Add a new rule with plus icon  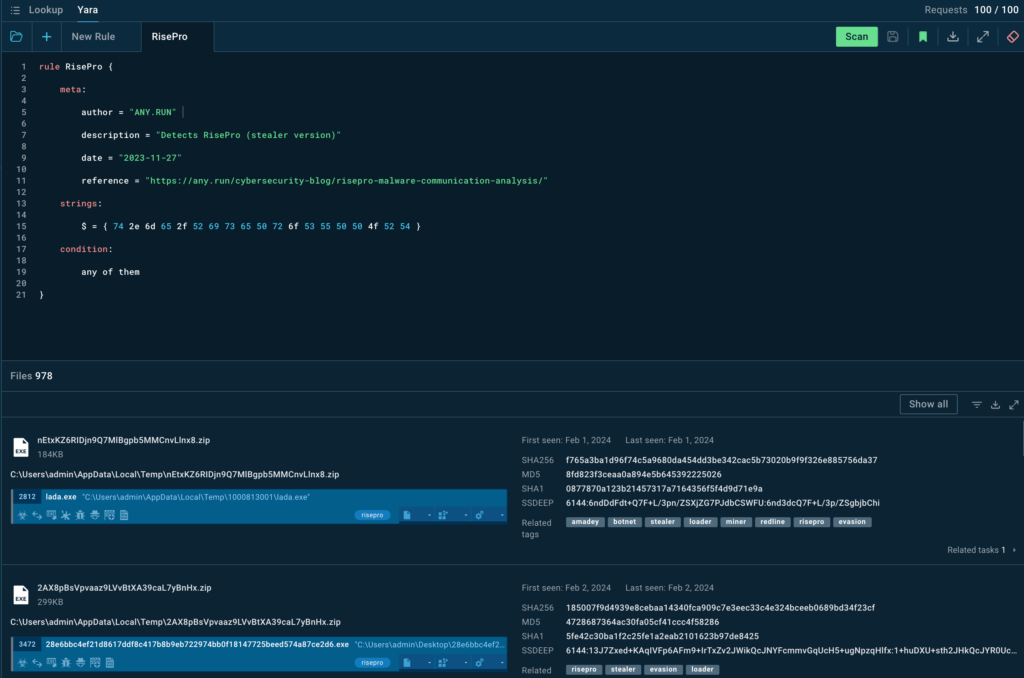click(46, 37)
